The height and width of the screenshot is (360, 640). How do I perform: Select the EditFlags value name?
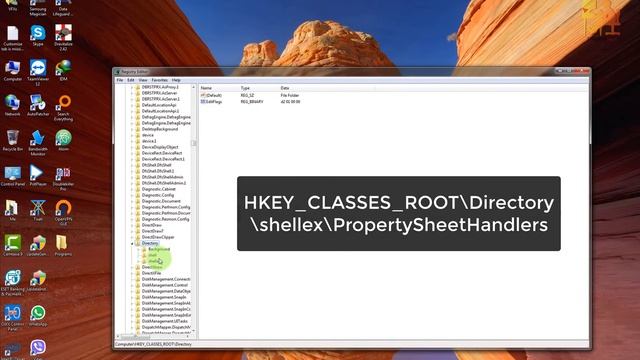tap(214, 102)
